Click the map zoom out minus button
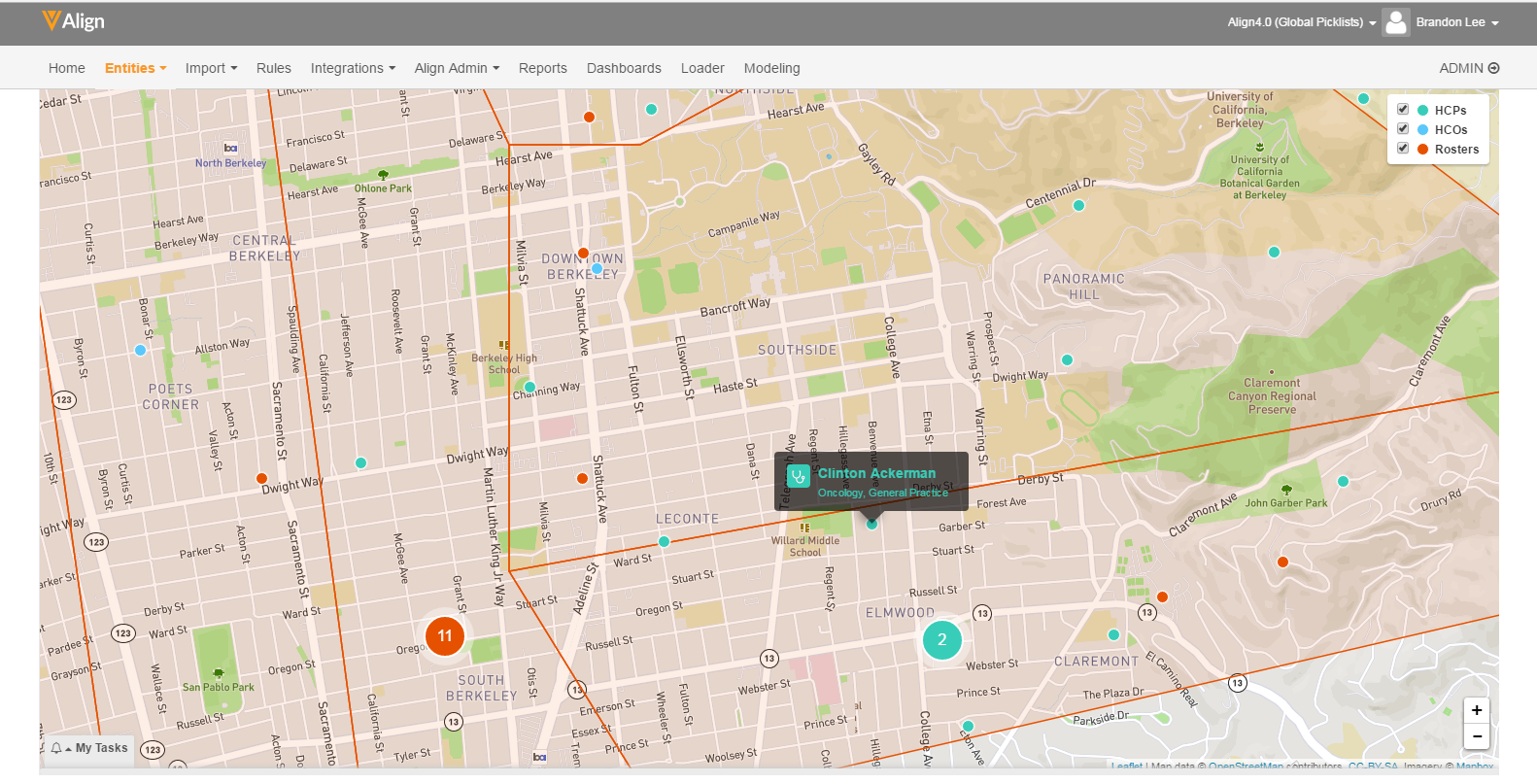The image size is (1537, 784). pyautogui.click(x=1476, y=736)
